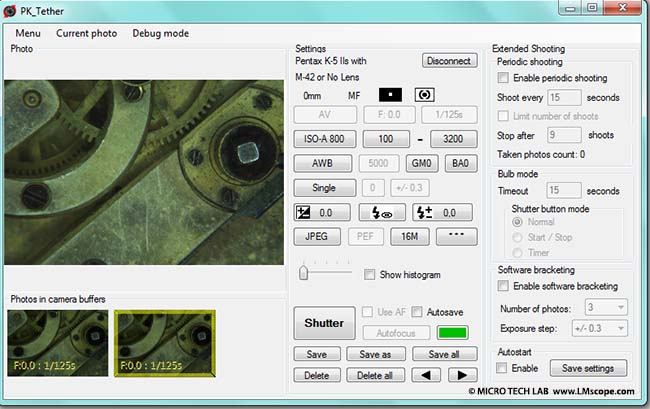Select the center-weighted metering mode icon

(x=424, y=95)
